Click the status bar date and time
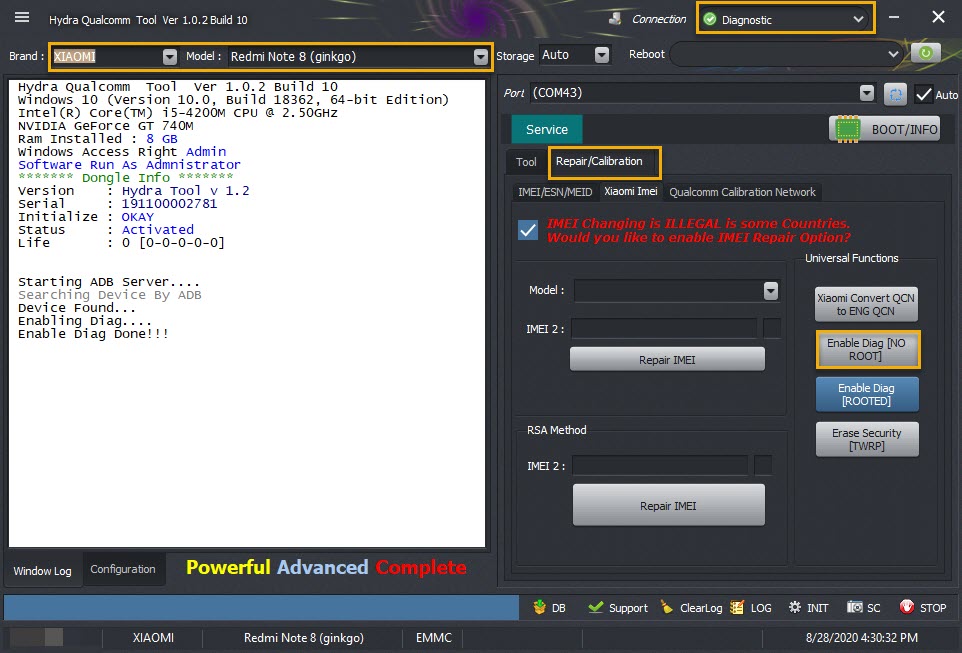This screenshot has width=962, height=653. point(861,638)
